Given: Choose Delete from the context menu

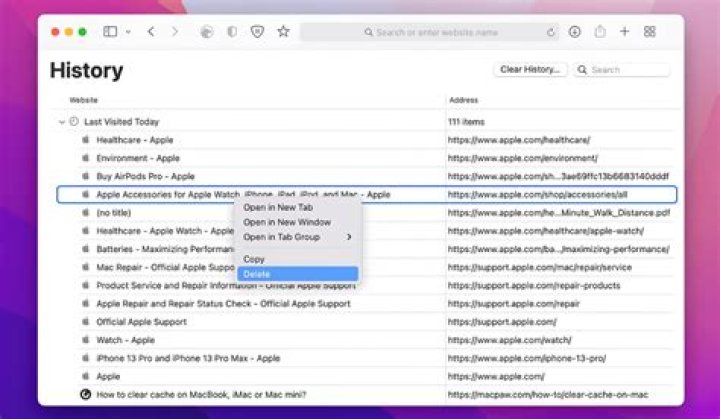Looking at the screenshot, I should point(298,274).
